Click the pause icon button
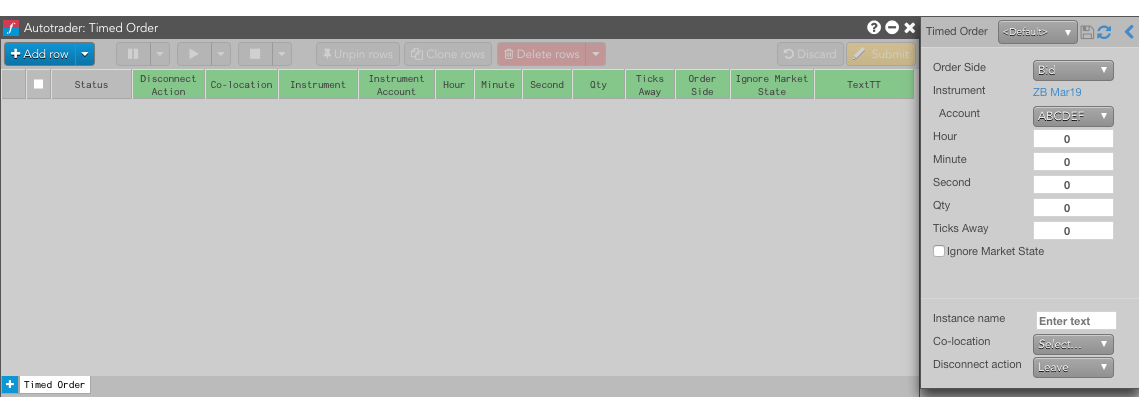 pyautogui.click(x=133, y=54)
